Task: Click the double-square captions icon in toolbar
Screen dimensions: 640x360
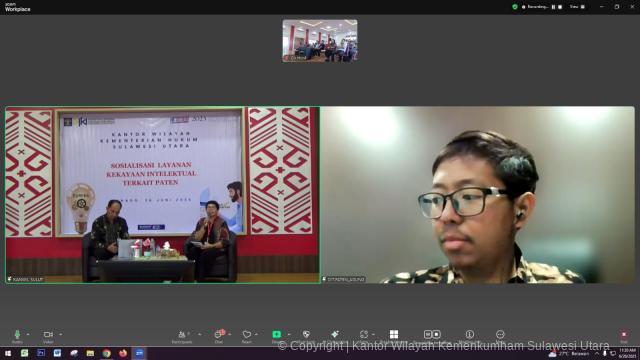Action: tap(432, 335)
